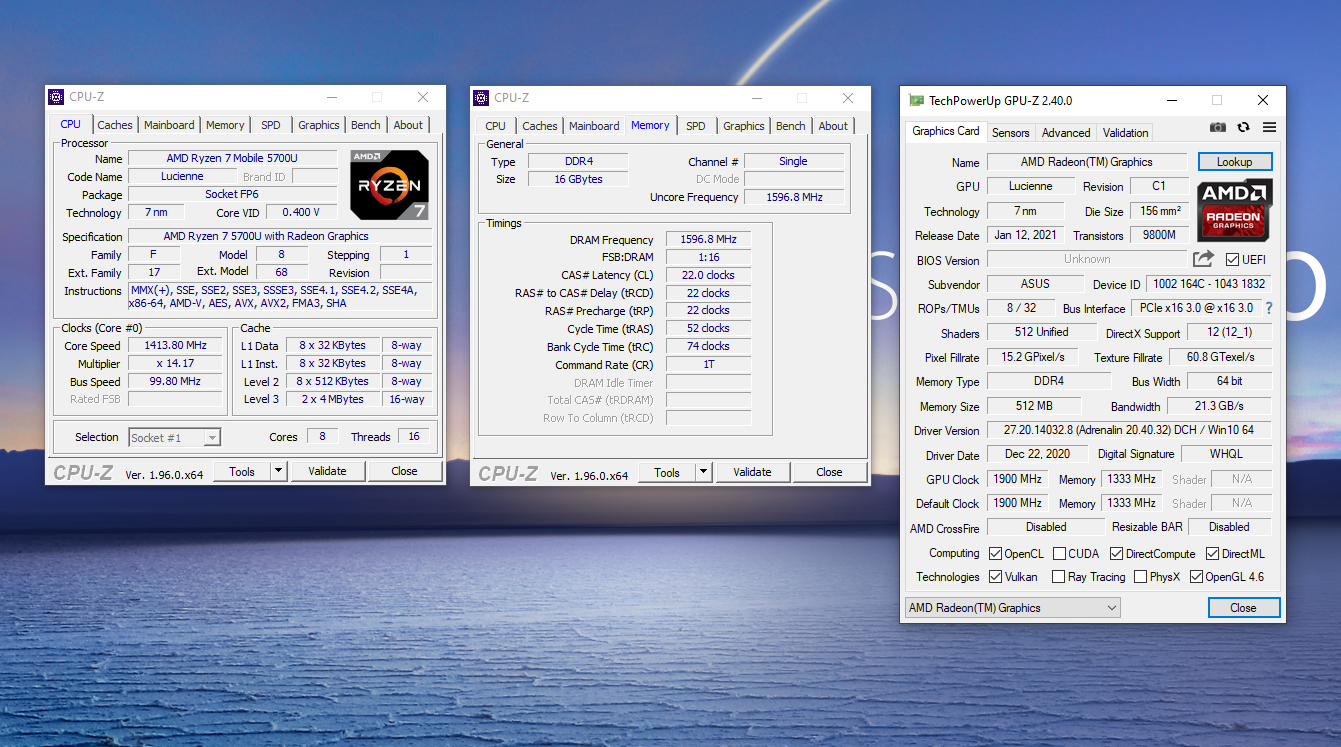Click the CAS# Latency 22.0 clocks value

pyautogui.click(x=708, y=275)
